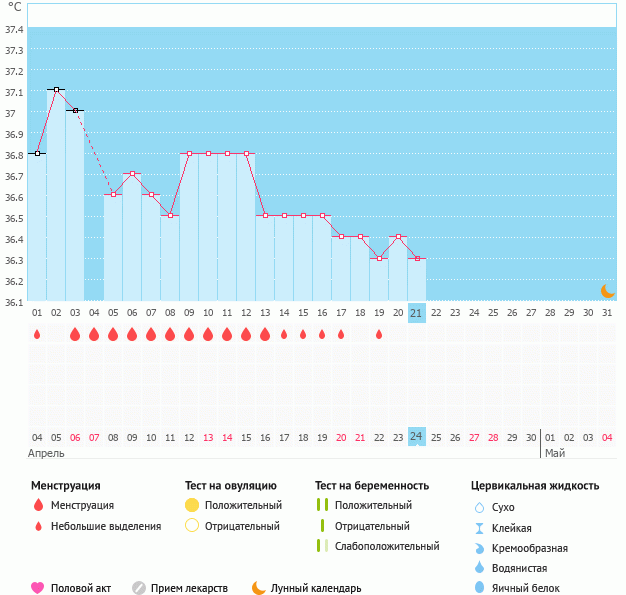Viewport: 626px width, 595px height.
Task: Click the menstruation drop under day 03
Action: pos(75,334)
